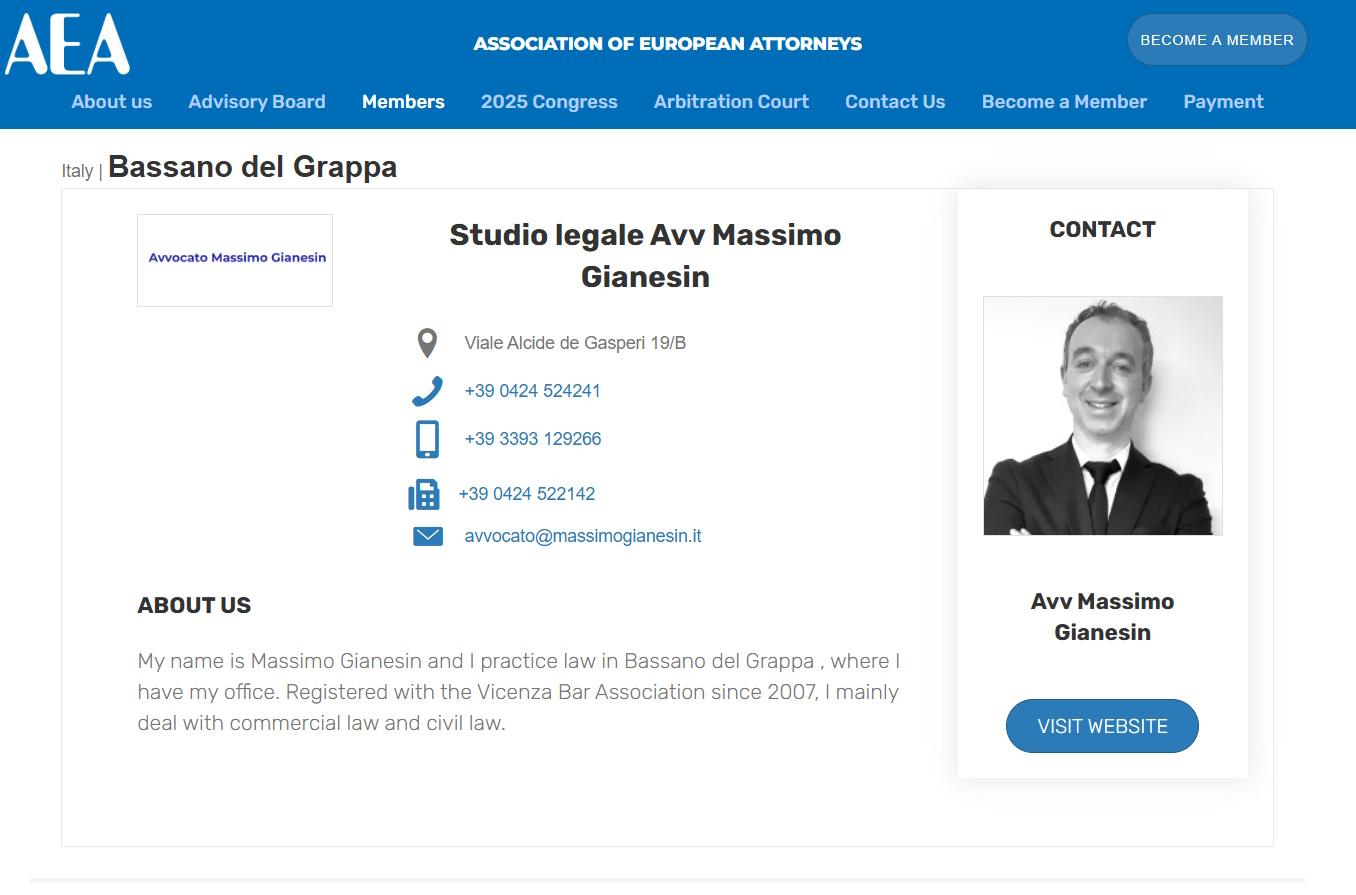Click the location pin icon
The image size is (1356, 895).
(x=427, y=342)
